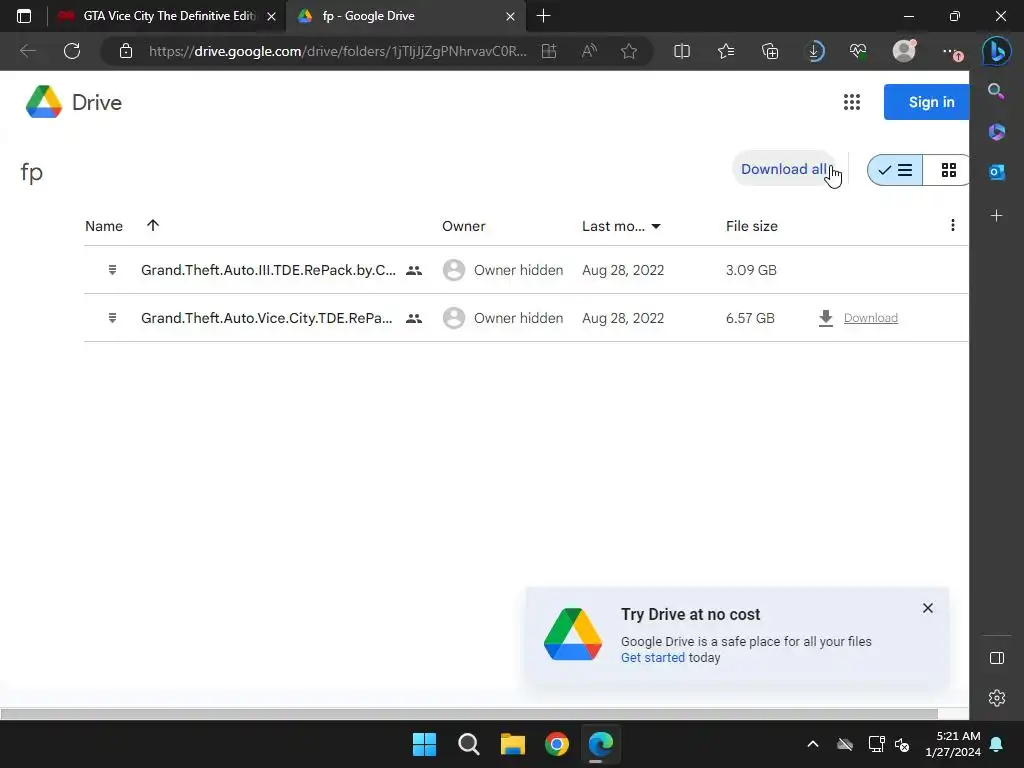
Task: Toggle the sidebar panel icon
Action: [997, 658]
